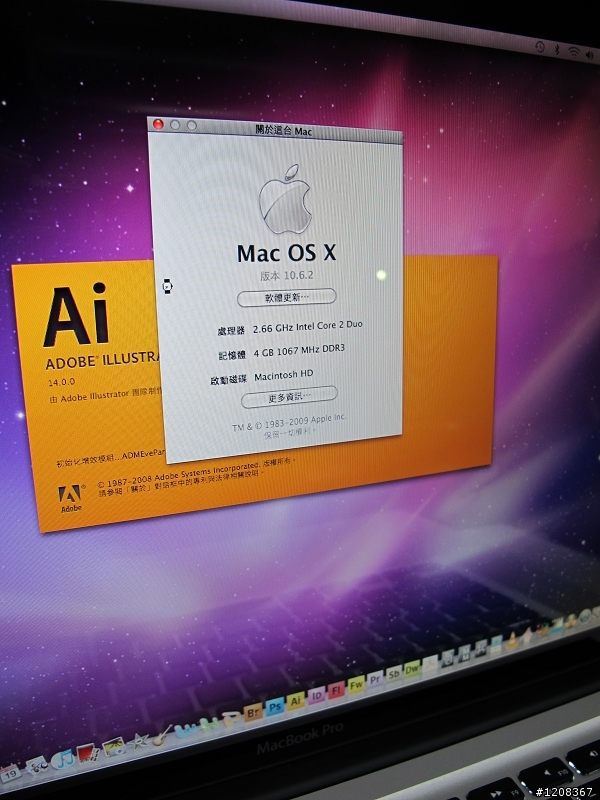The width and height of the screenshot is (600, 800).
Task: Open iMovie star icon in the Dock
Action: [x=138, y=741]
